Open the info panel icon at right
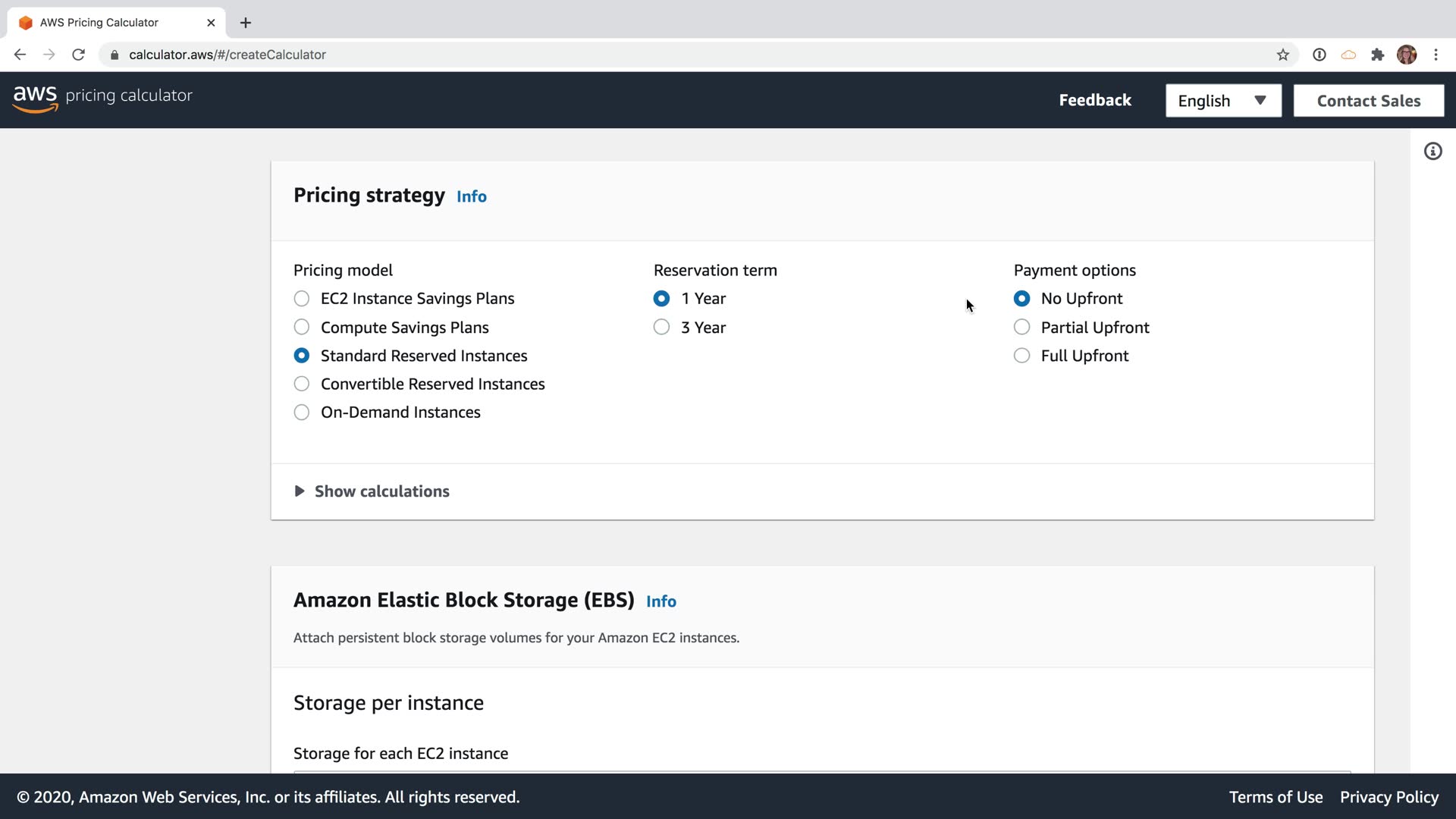The image size is (1456, 819). pyautogui.click(x=1432, y=152)
